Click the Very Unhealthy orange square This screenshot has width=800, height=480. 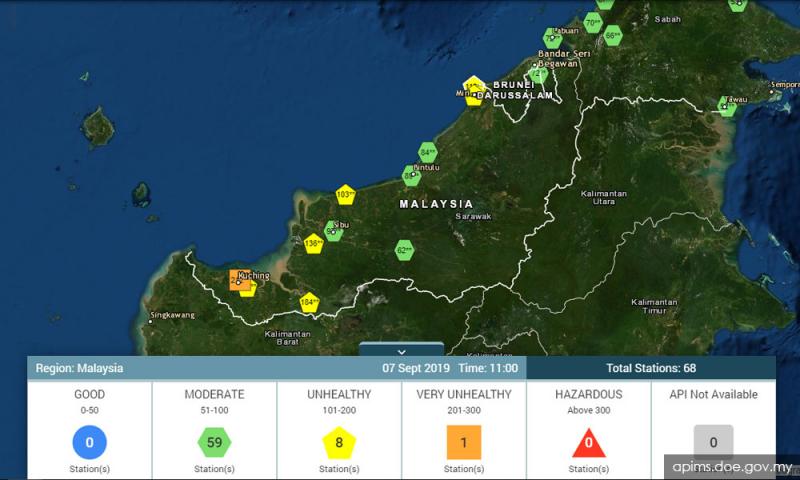[464, 441]
